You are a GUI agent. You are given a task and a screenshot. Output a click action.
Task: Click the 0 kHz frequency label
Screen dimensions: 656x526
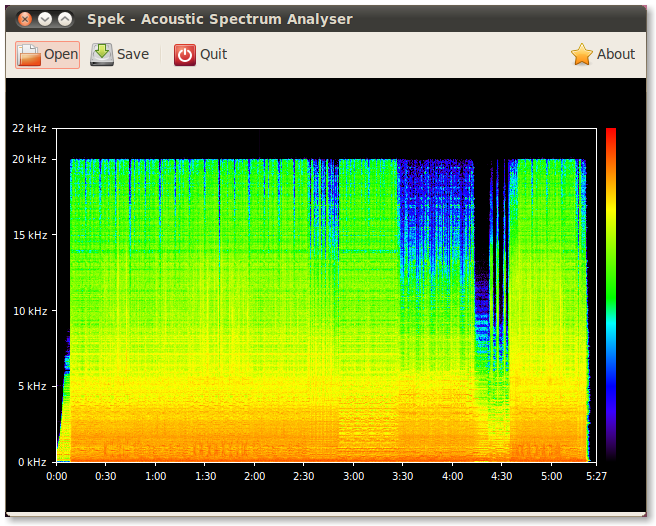(x=32, y=462)
